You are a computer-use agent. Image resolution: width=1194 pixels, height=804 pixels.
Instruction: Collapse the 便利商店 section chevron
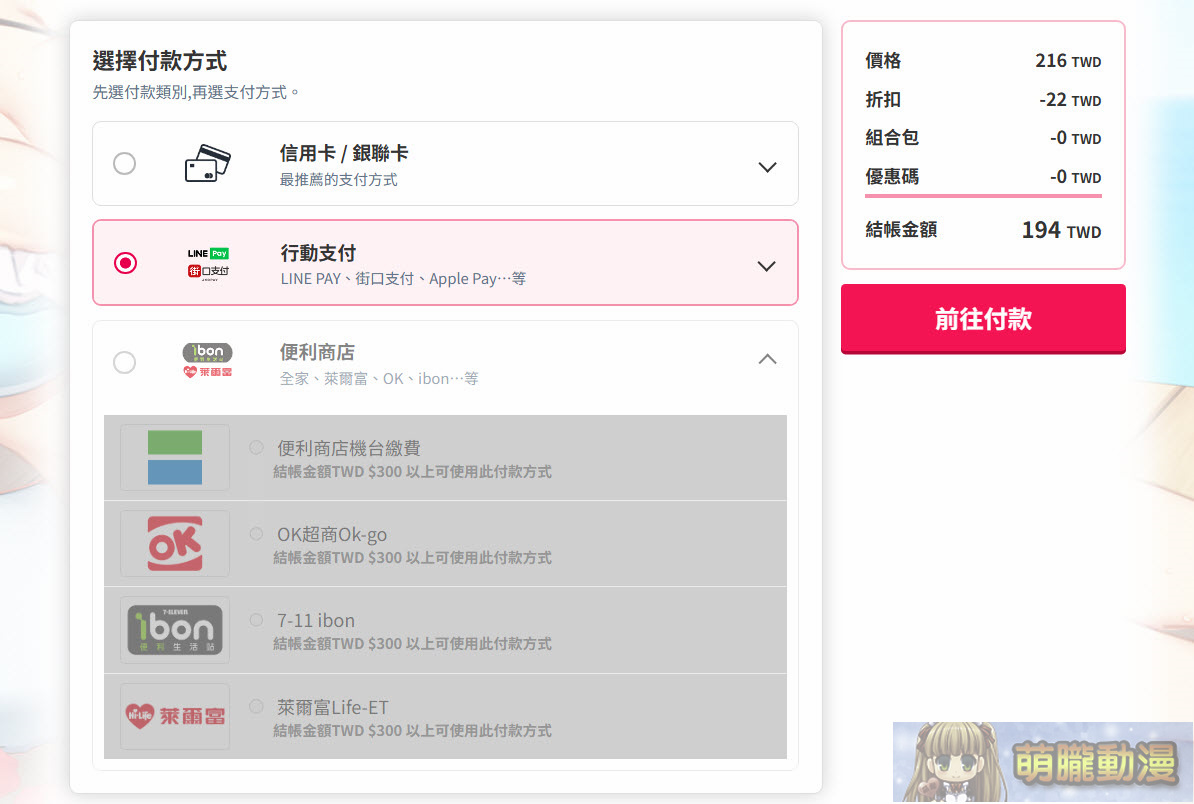768,359
